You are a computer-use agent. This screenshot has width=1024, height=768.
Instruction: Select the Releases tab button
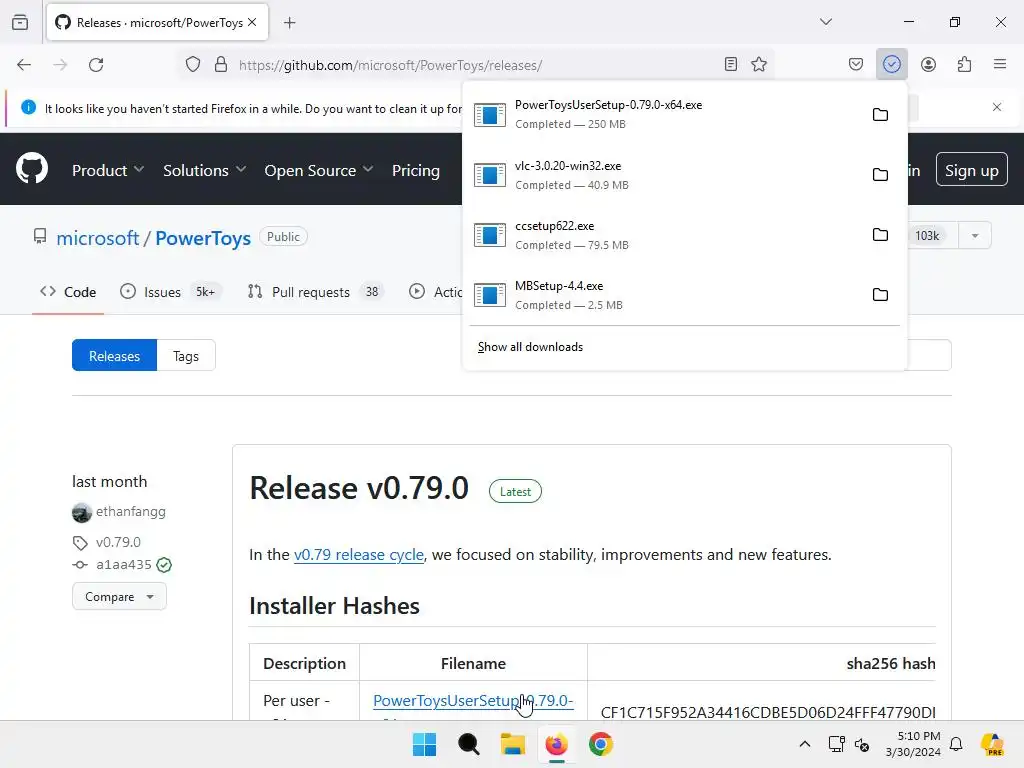(114, 355)
